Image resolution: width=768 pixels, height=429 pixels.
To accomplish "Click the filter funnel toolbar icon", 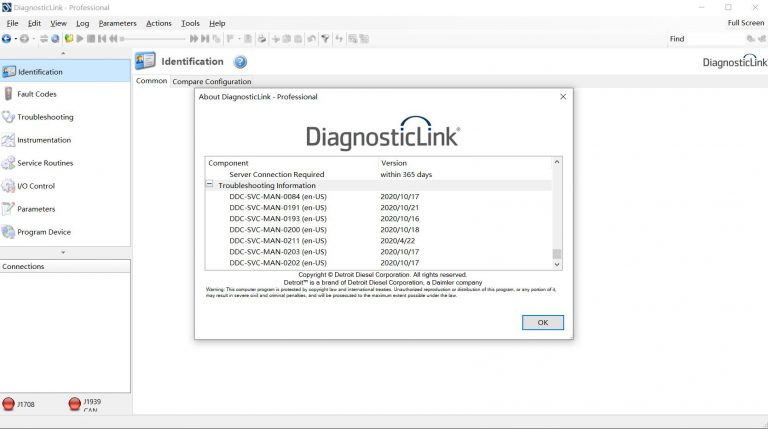I will (325, 39).
